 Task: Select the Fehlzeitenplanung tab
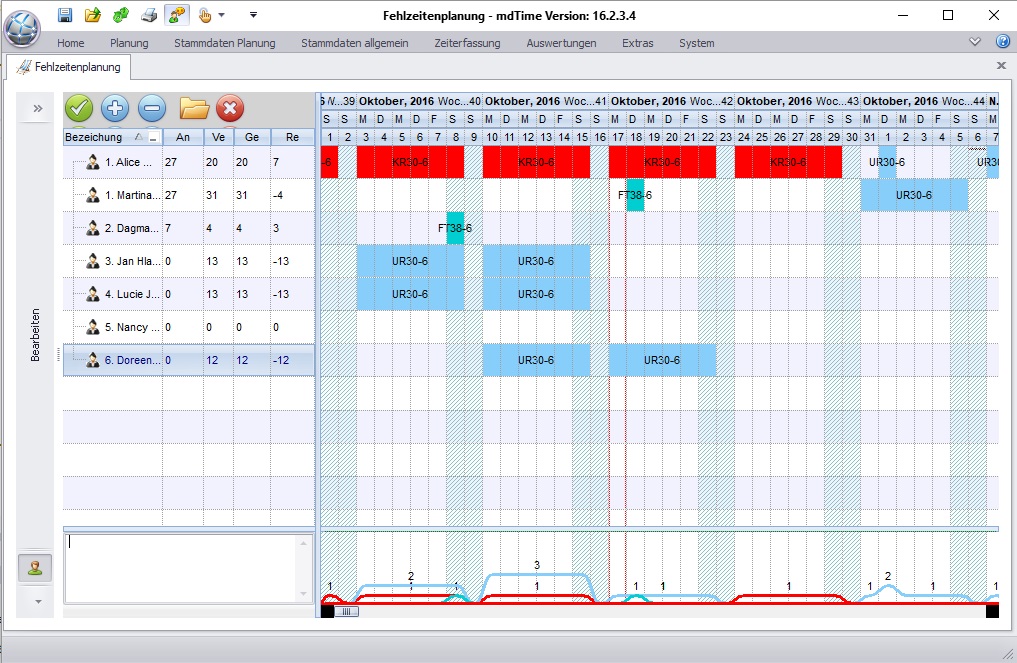[x=69, y=67]
